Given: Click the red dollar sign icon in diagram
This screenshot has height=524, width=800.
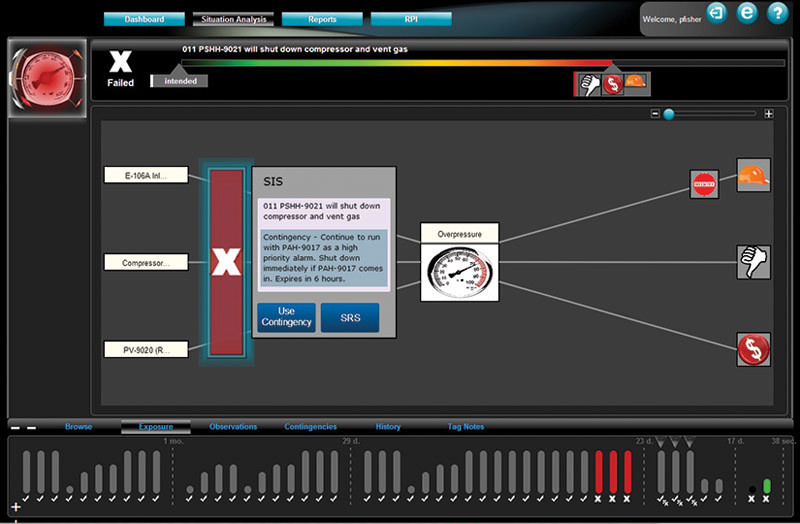Looking at the screenshot, I should [753, 349].
